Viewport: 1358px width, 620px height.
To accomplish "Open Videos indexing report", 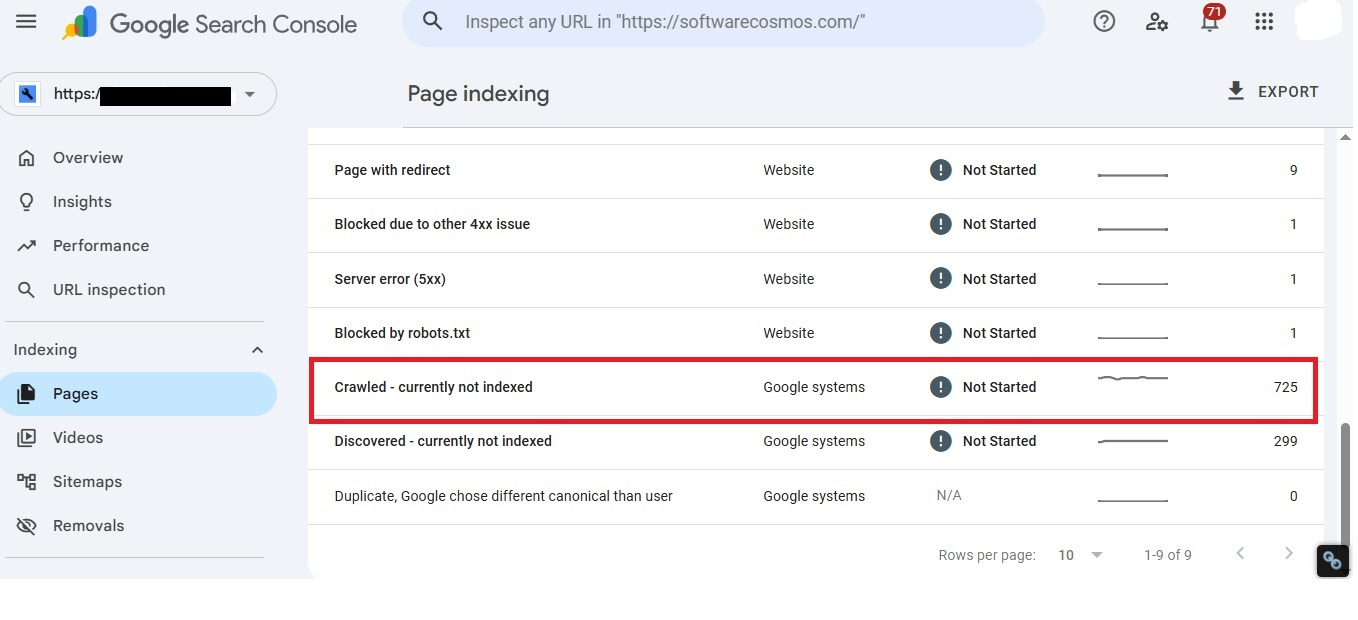I will [x=139, y=438].
